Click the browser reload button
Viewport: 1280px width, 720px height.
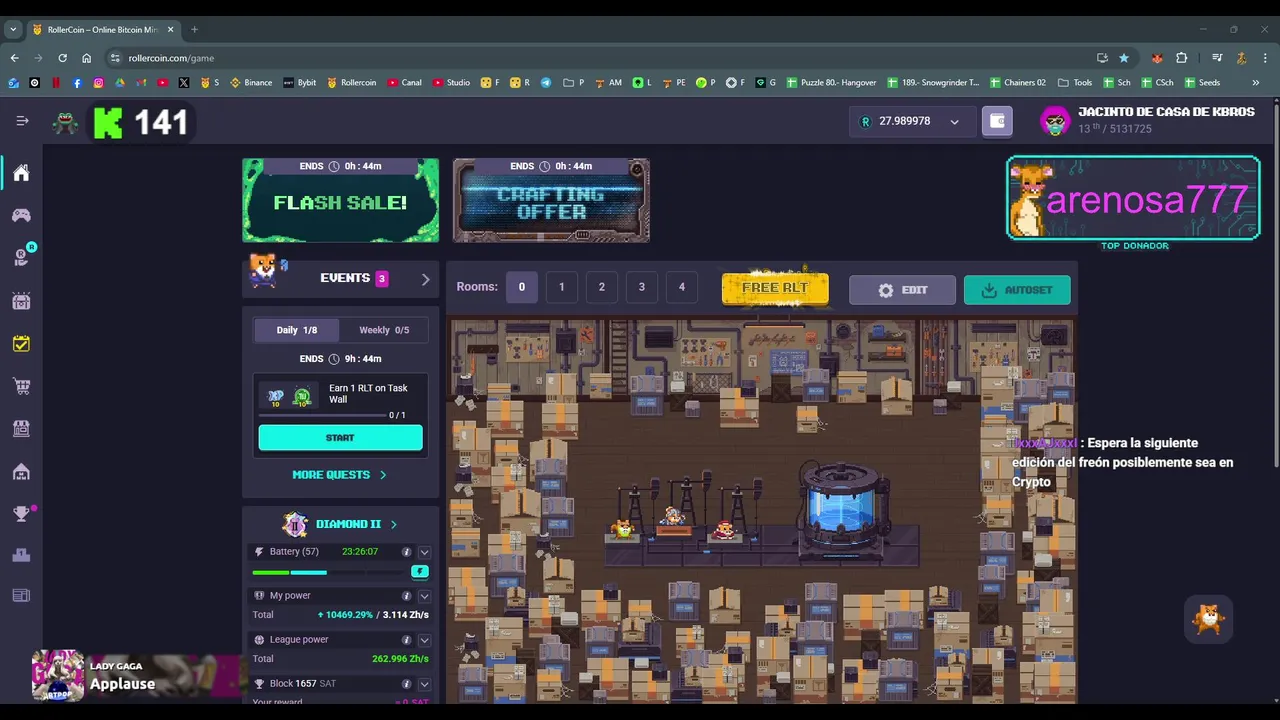62,58
